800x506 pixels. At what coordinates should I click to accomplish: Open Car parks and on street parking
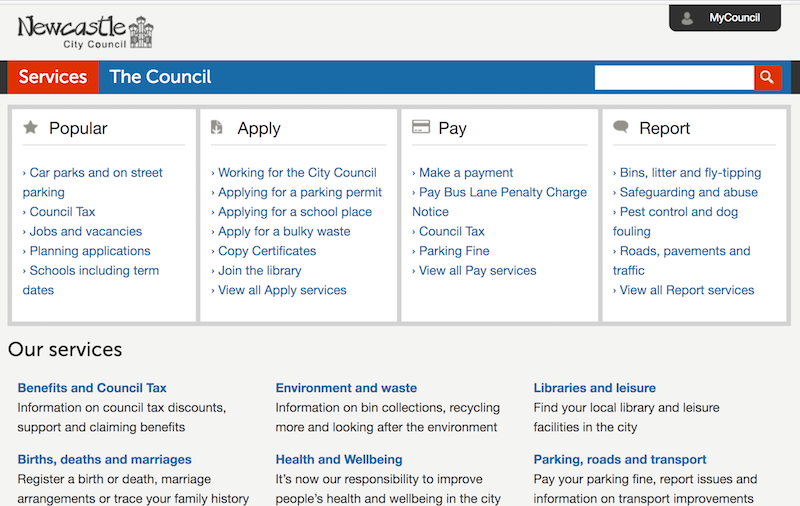pyautogui.click(x=95, y=173)
